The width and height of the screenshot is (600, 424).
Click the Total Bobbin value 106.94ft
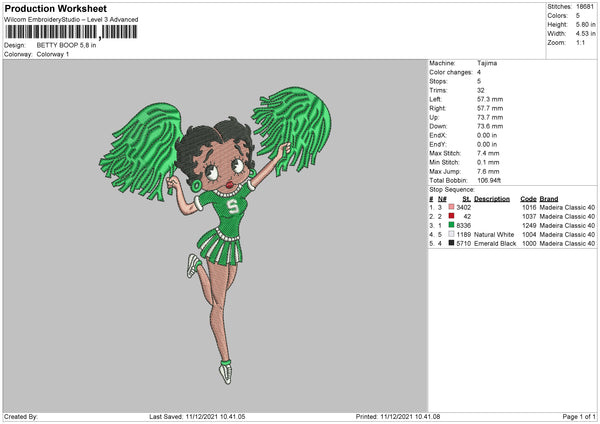click(489, 181)
